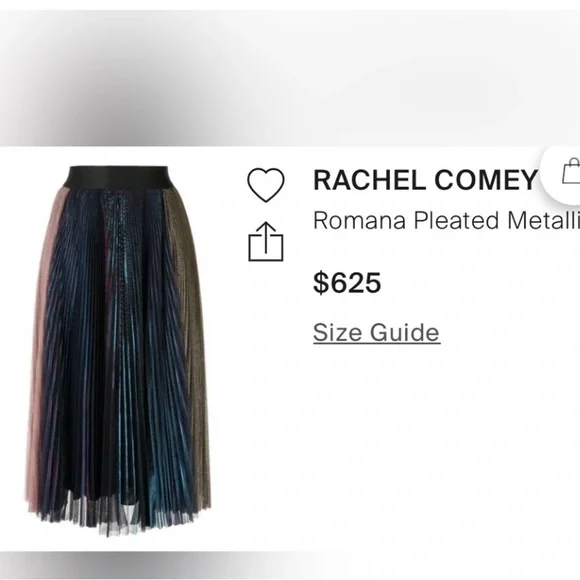Favorite the skirt with the heart icon
Screen dimensions: 580x580
pyautogui.click(x=266, y=185)
